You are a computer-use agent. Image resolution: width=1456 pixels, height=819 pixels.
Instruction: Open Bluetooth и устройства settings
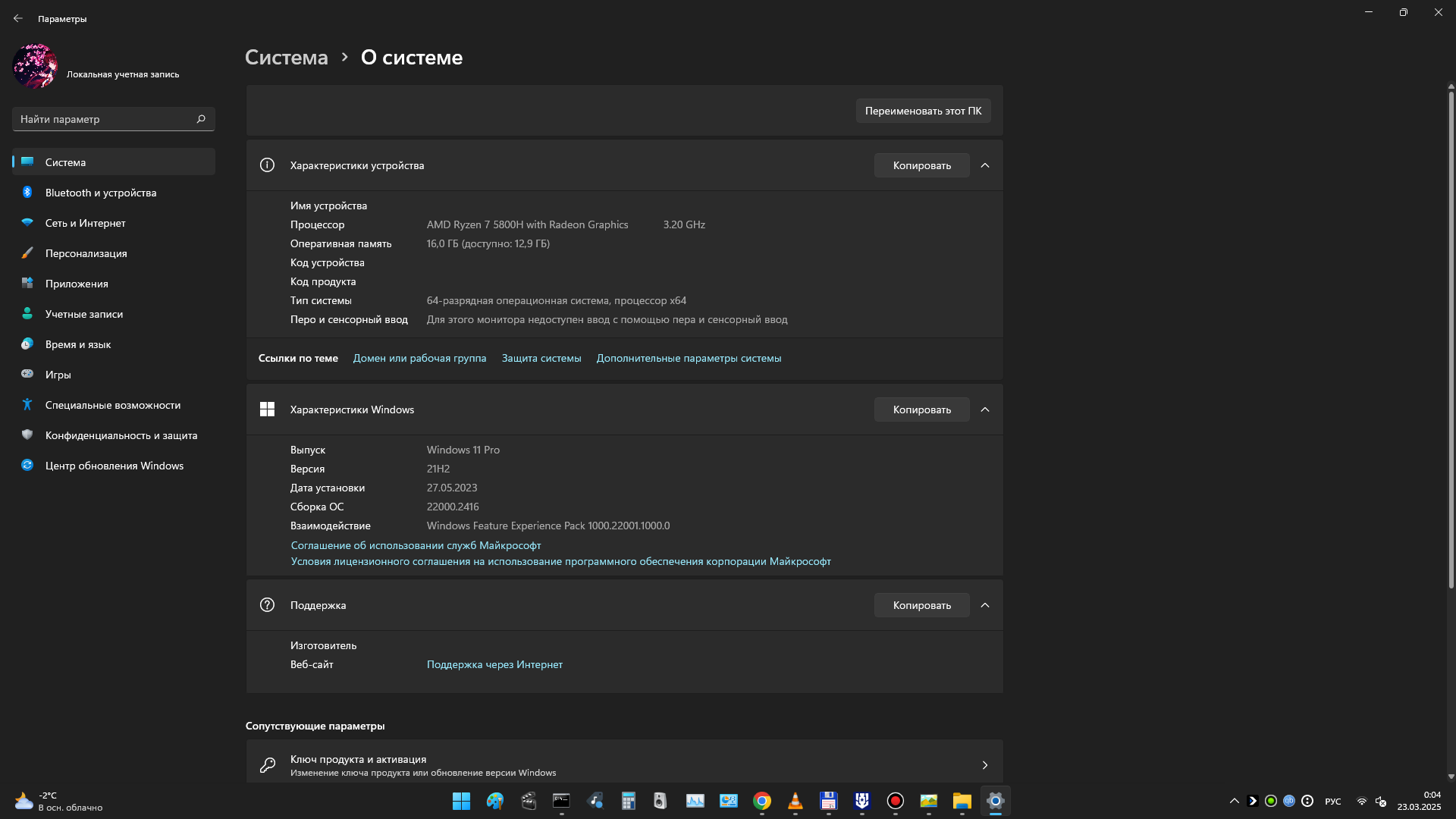pos(114,193)
